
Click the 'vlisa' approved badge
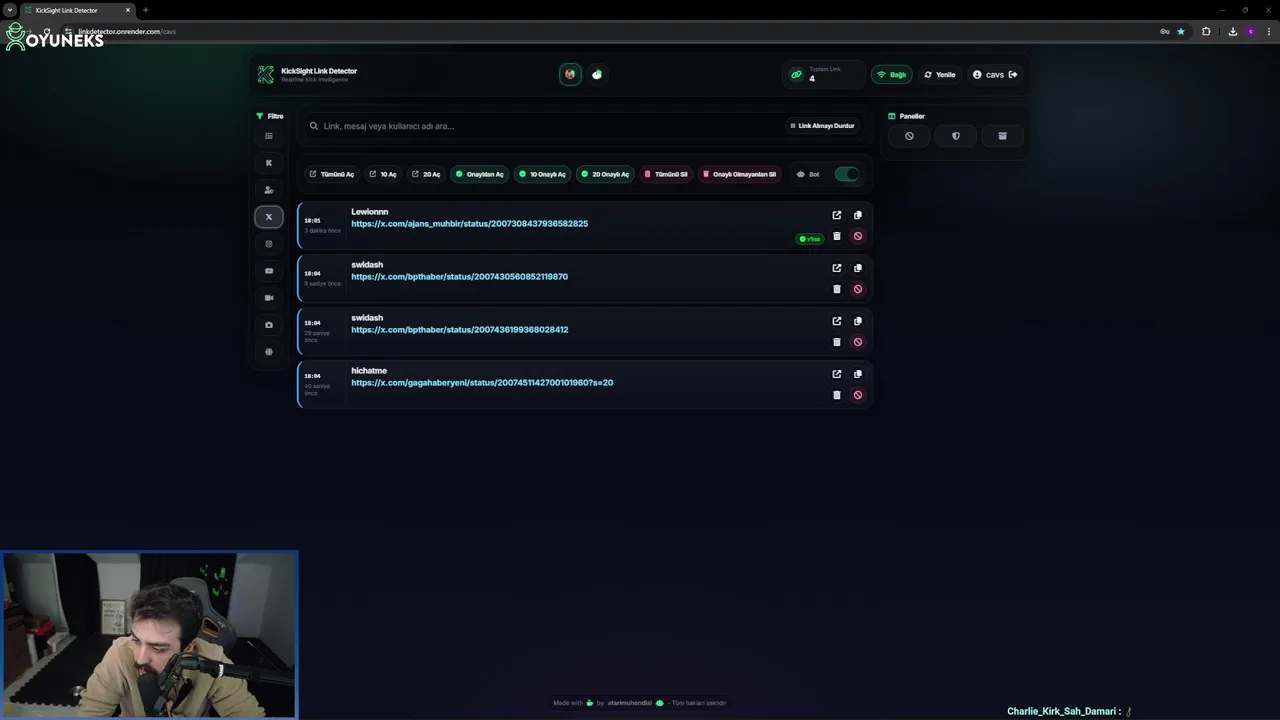809,239
